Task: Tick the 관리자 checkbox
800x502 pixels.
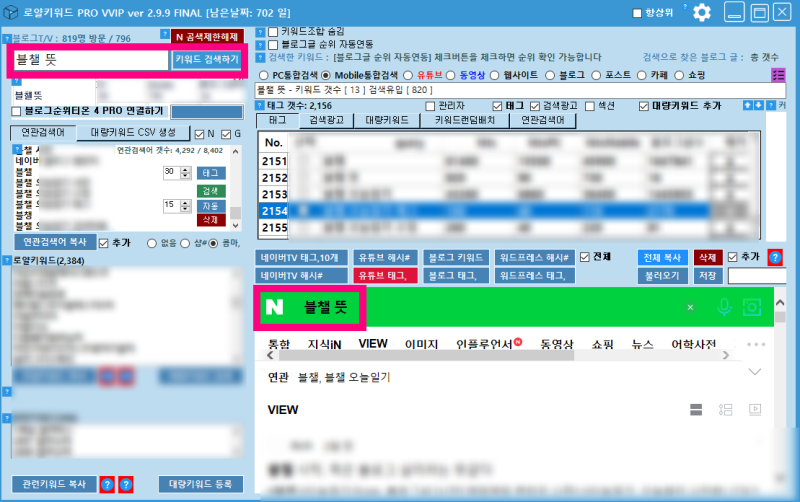Action: [x=430, y=106]
